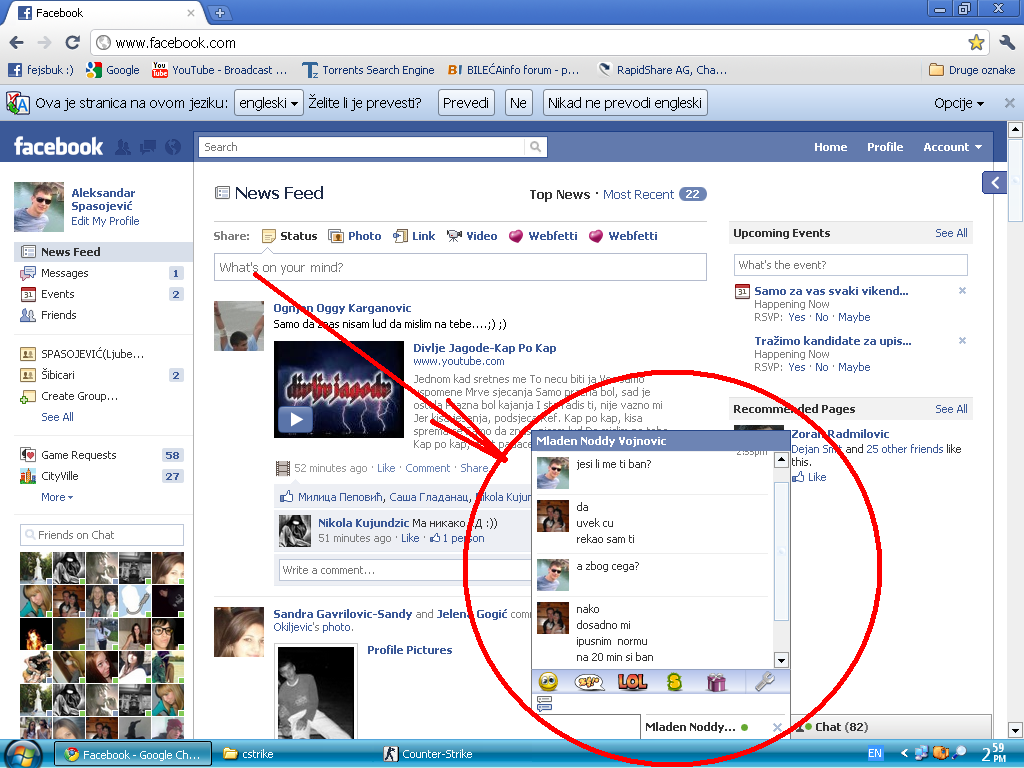The image size is (1024, 768).
Task: Dismiss the Samo za vas svaki vikend event
Action: pyautogui.click(x=962, y=291)
